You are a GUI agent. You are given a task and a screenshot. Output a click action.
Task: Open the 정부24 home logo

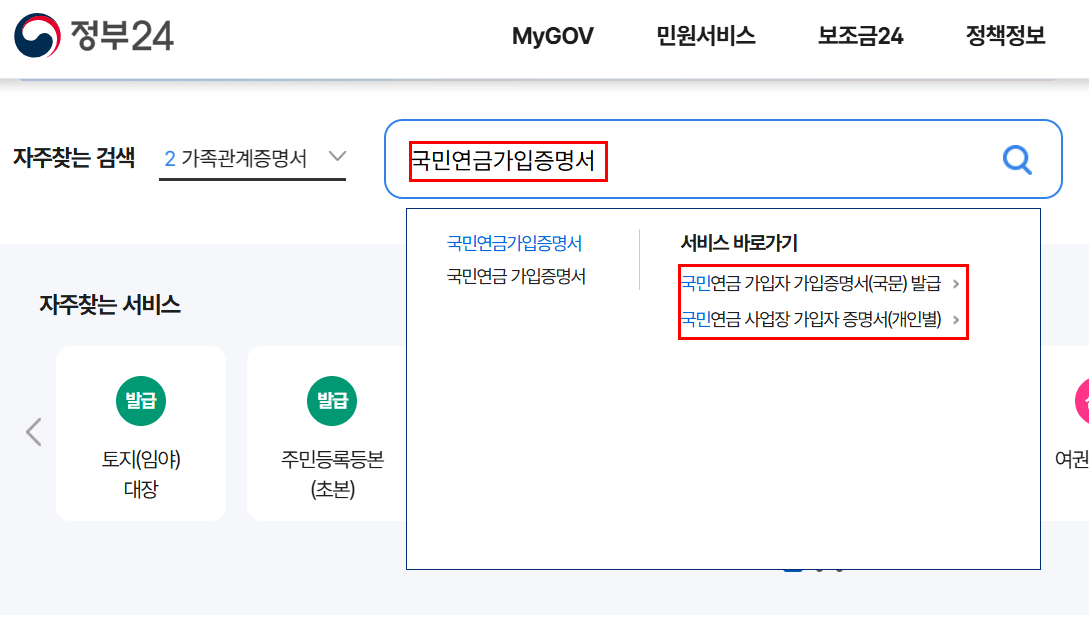94,35
